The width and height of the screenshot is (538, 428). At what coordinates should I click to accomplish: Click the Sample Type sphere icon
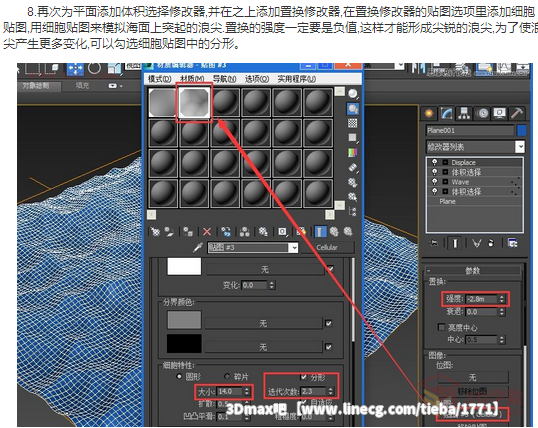(353, 93)
